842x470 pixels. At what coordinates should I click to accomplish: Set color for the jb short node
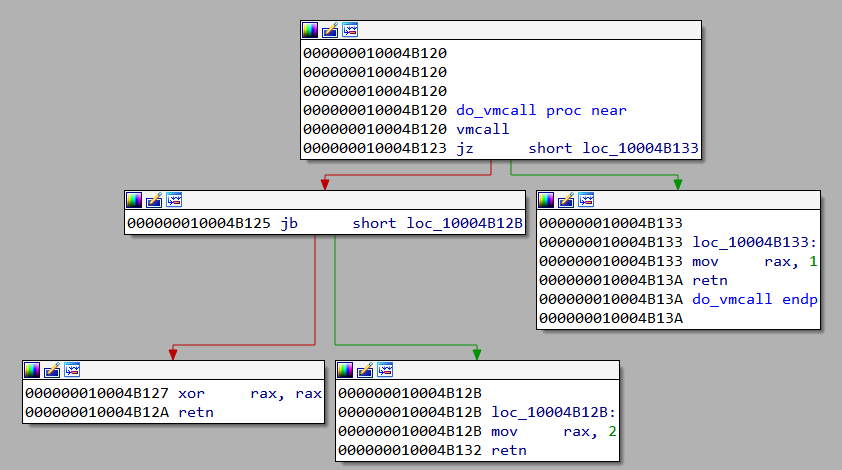[x=134, y=200]
